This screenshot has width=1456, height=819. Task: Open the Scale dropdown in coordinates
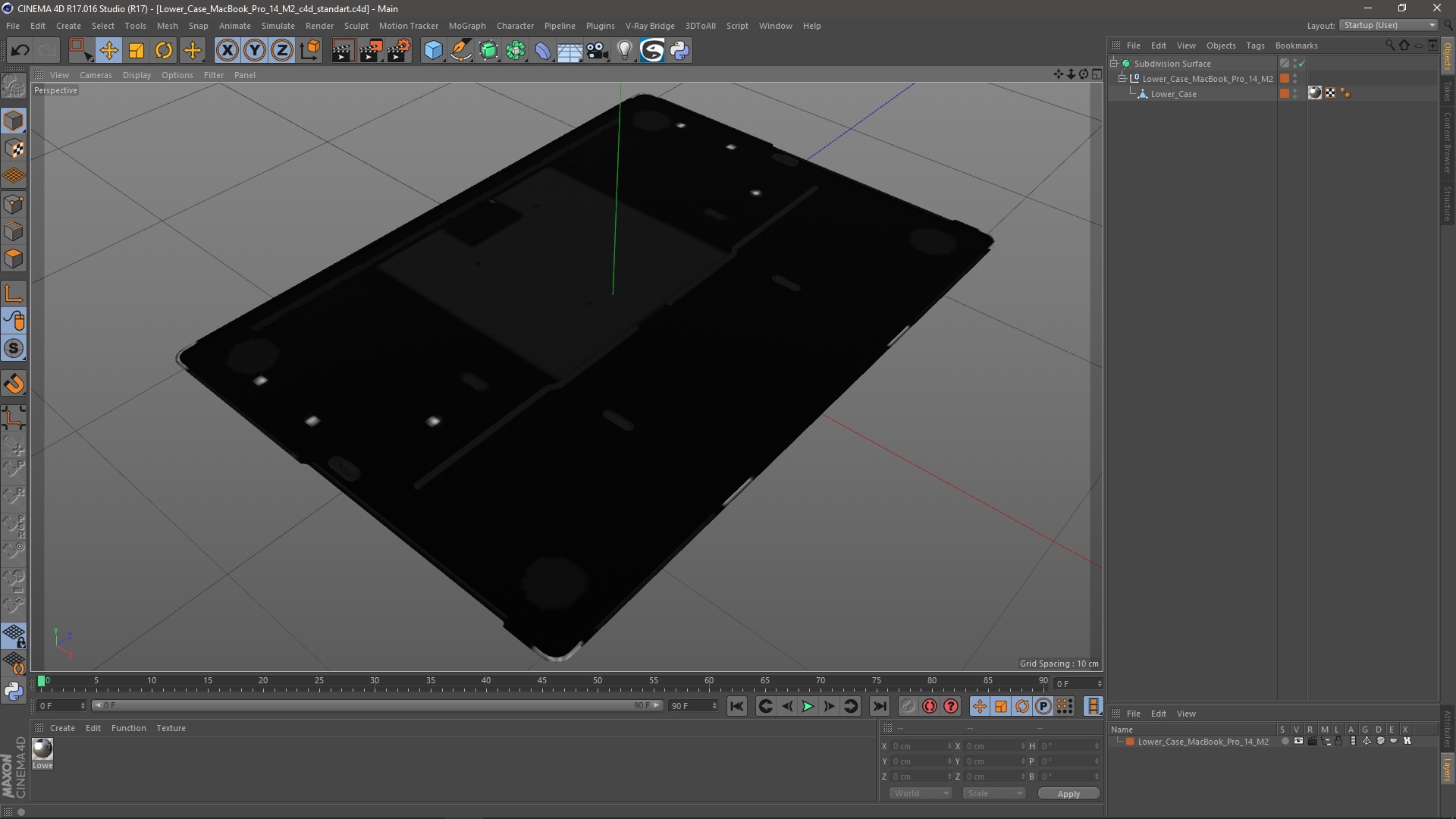pyautogui.click(x=994, y=793)
